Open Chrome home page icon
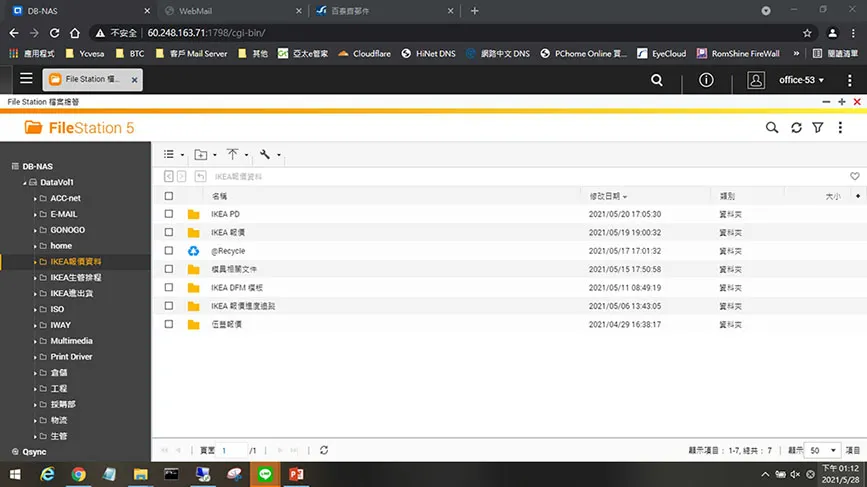This screenshot has width=867, height=487. click(x=75, y=33)
